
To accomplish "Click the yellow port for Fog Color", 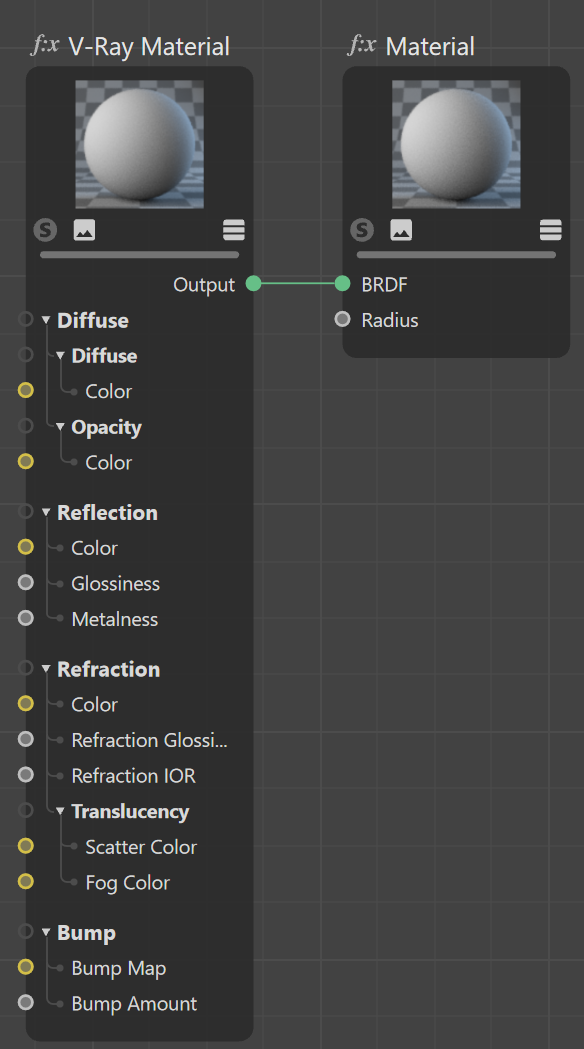I will click(x=25, y=882).
